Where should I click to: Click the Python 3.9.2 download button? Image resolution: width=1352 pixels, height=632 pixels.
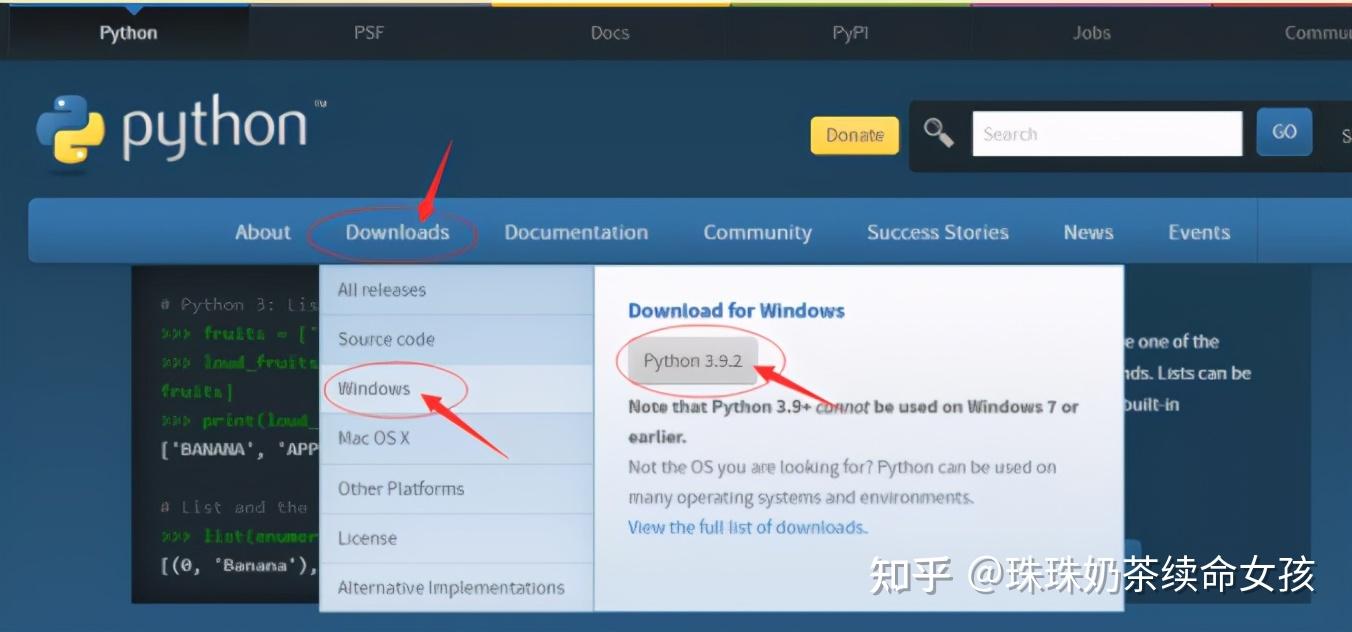[693, 361]
